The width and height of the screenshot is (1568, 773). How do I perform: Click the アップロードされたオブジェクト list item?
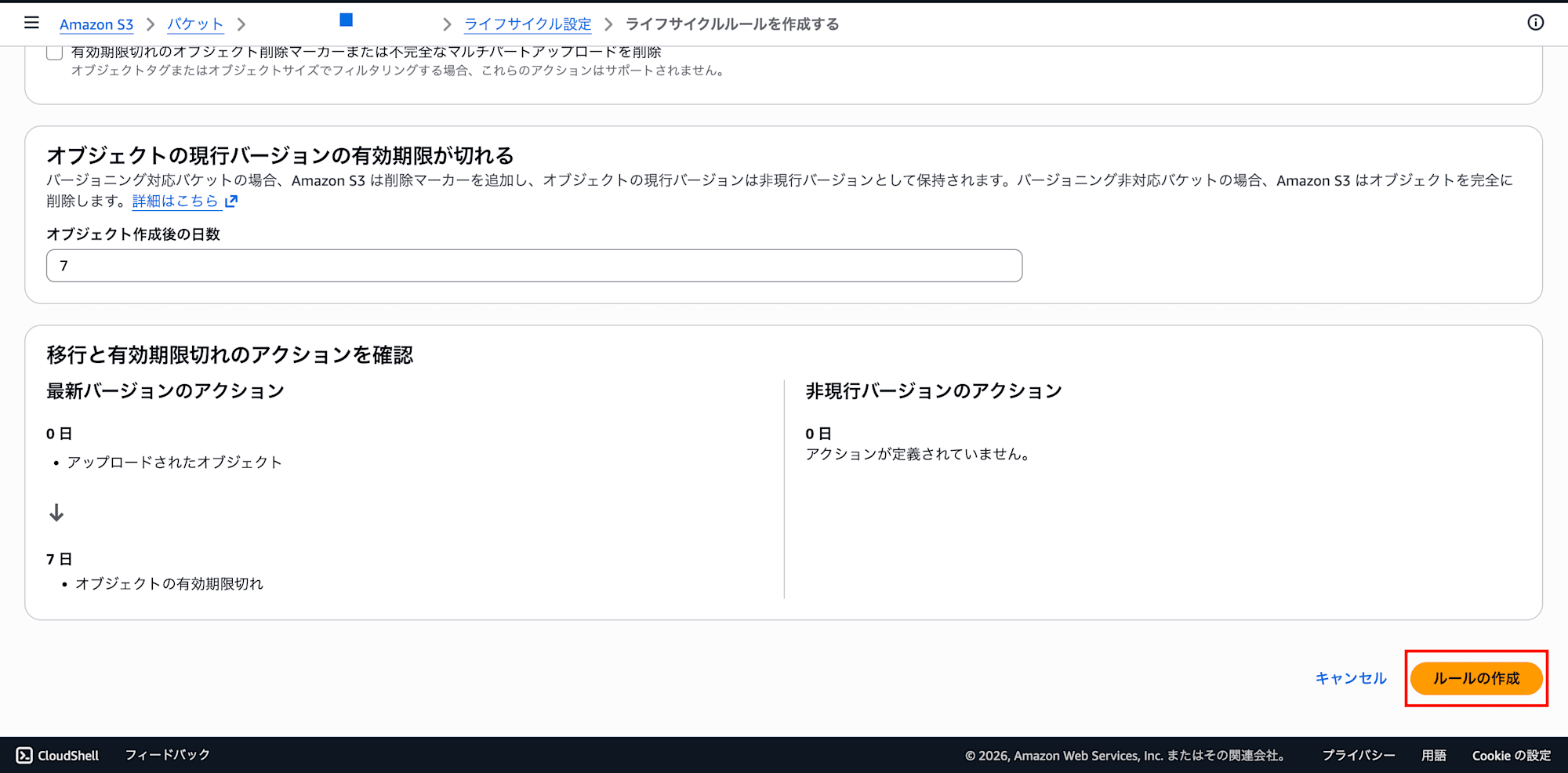pos(174,463)
